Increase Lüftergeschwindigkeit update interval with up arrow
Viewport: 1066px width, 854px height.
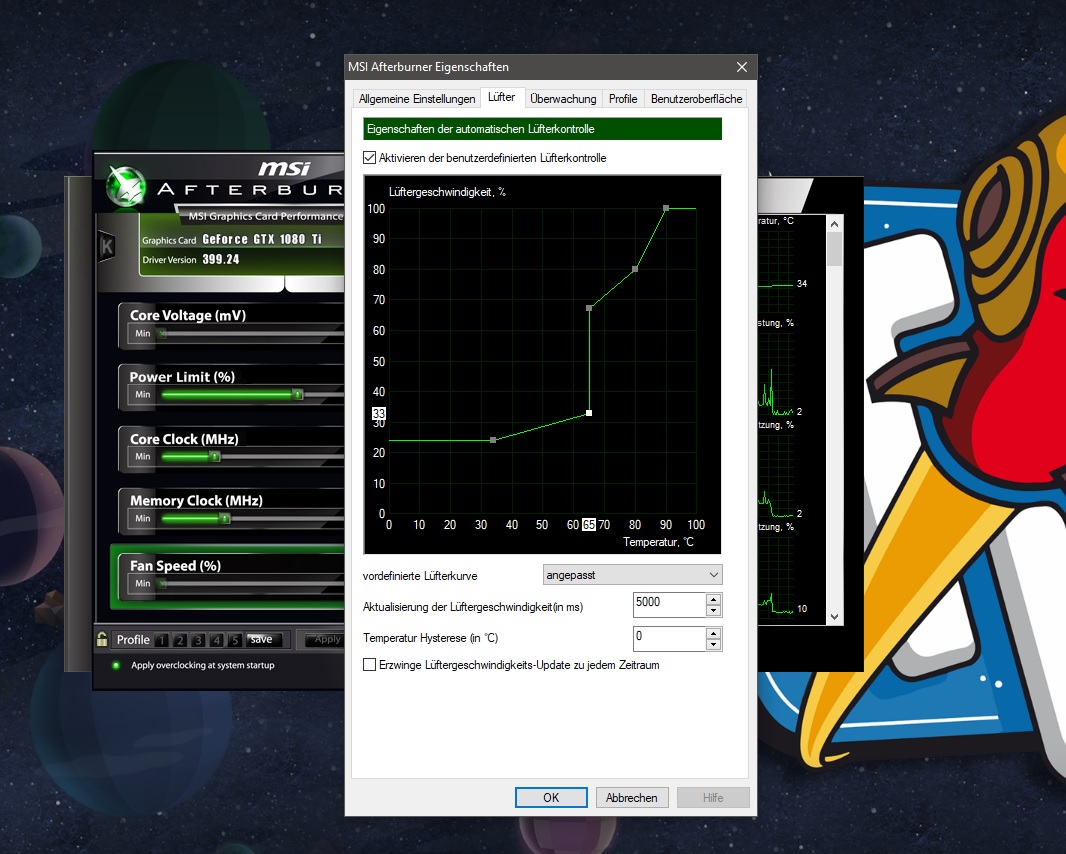pos(713,600)
